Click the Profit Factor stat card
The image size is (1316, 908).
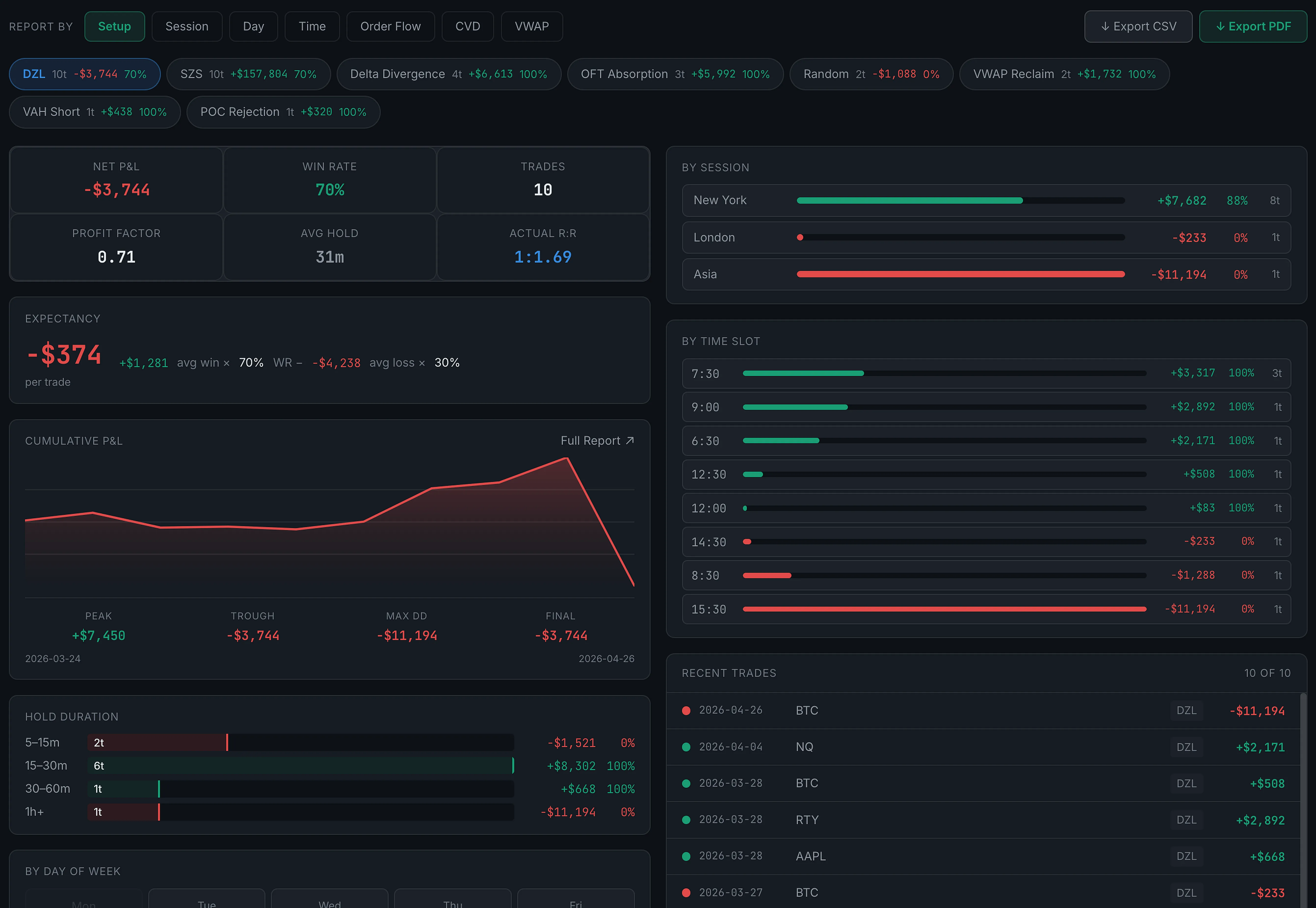[117, 247]
